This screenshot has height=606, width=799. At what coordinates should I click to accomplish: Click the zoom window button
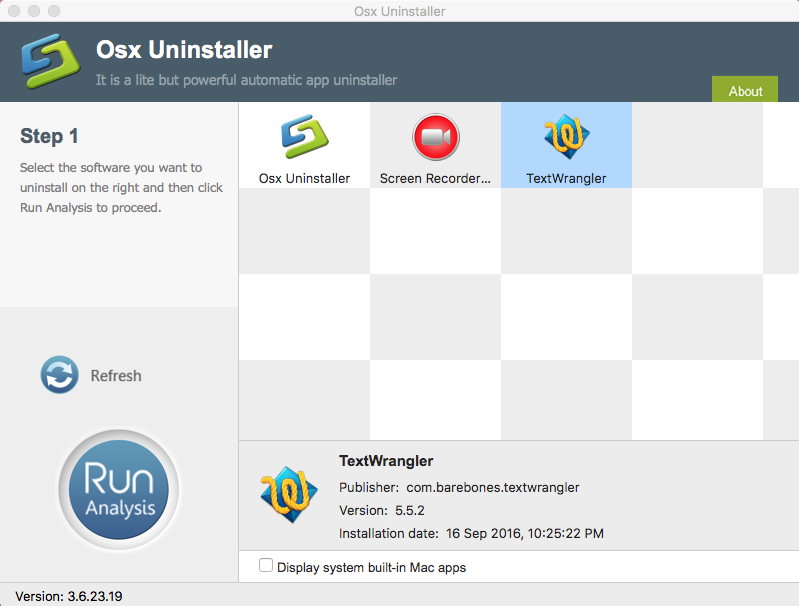54,11
